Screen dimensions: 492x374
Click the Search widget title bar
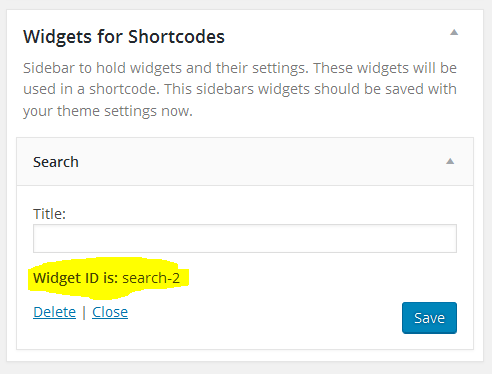click(245, 162)
